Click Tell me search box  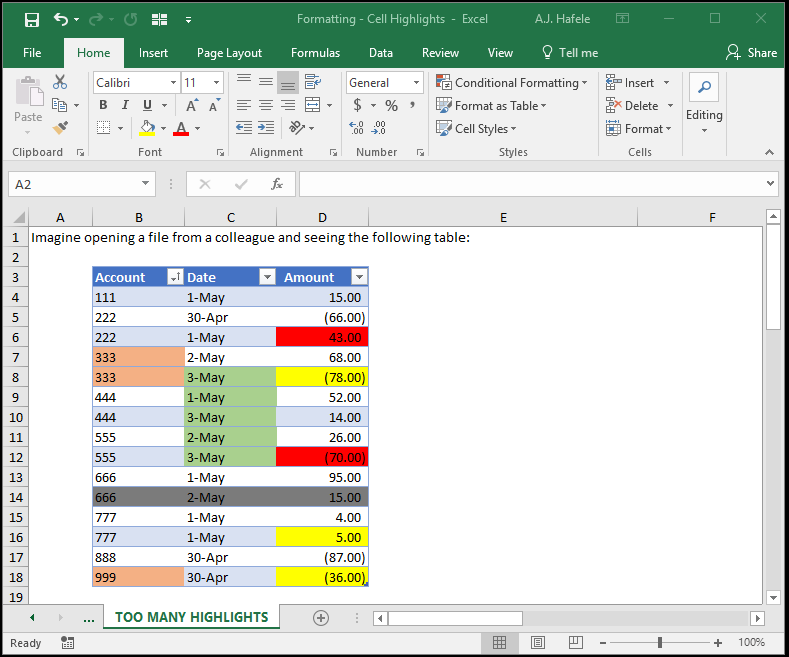[x=570, y=53]
